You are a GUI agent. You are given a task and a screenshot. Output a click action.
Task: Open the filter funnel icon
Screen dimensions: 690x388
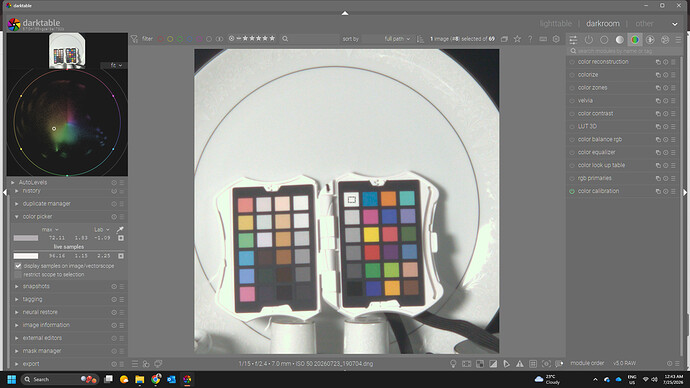[135, 39]
